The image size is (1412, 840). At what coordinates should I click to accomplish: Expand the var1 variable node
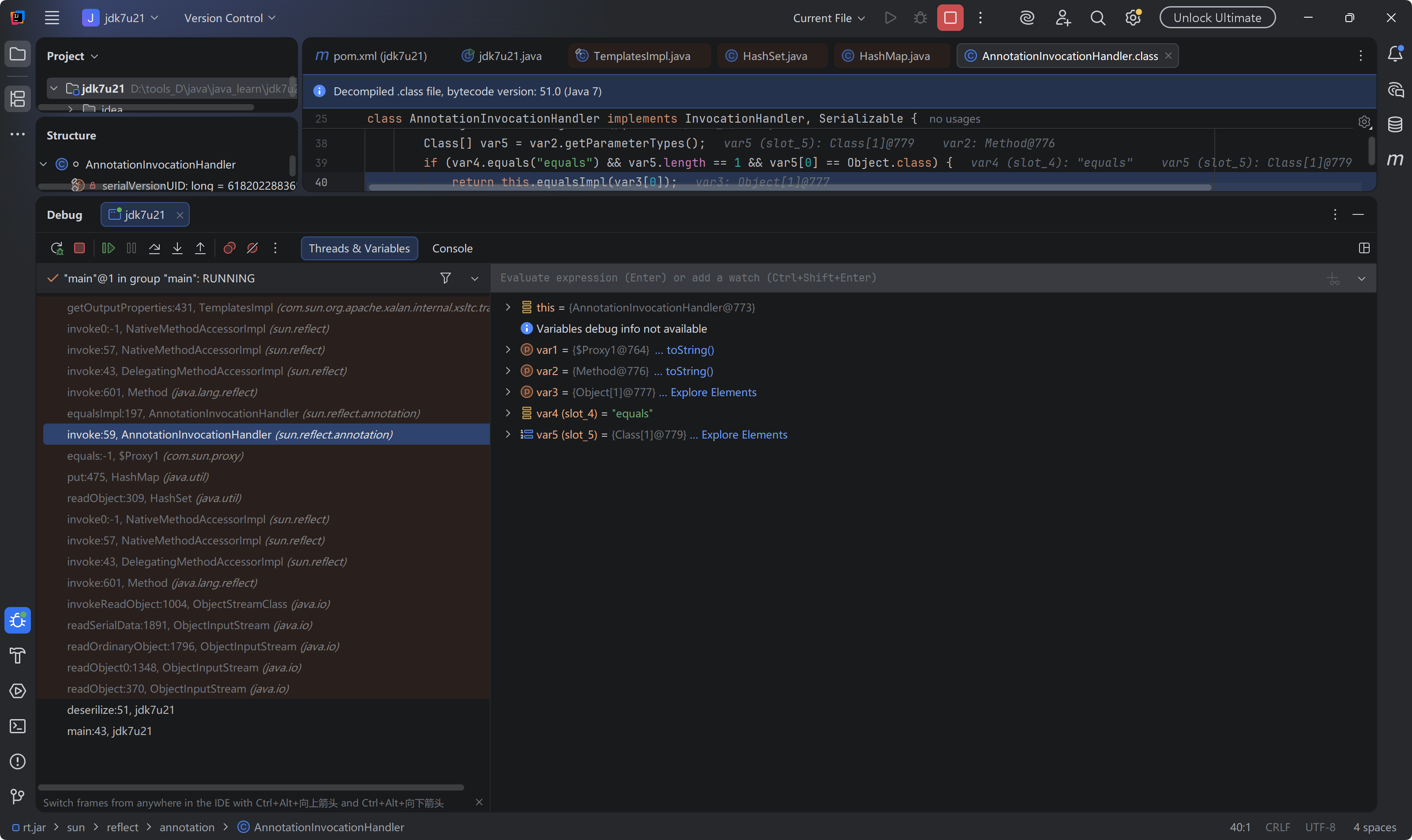[508, 350]
